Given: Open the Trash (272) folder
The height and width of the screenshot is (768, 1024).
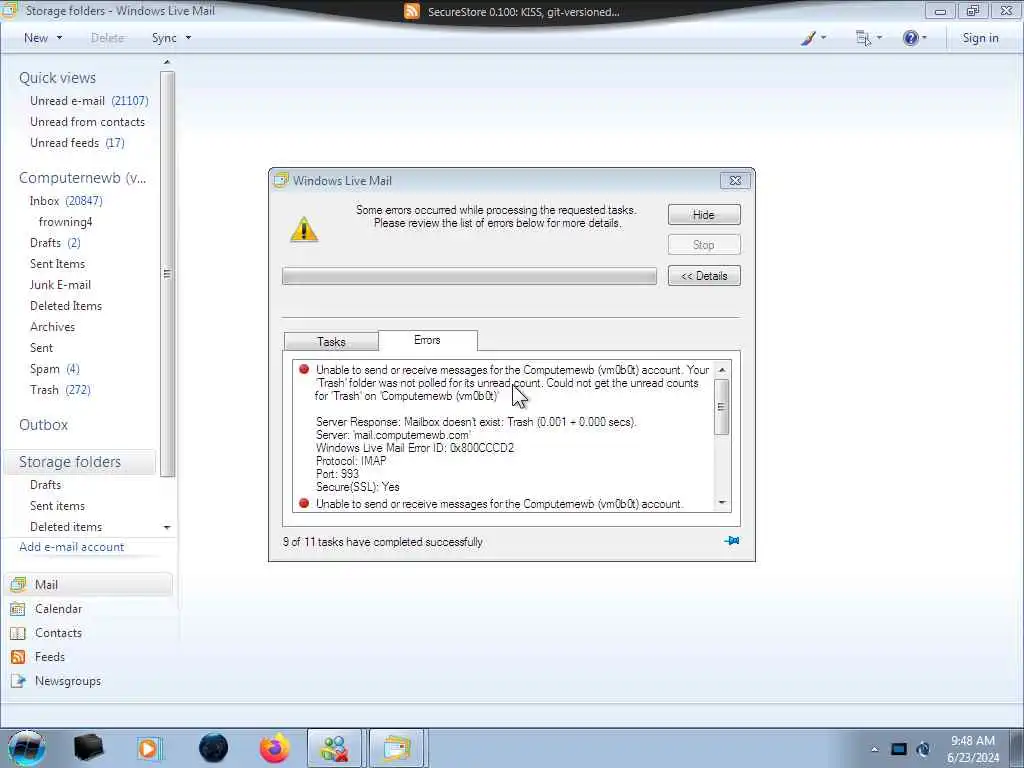Looking at the screenshot, I should coord(60,390).
